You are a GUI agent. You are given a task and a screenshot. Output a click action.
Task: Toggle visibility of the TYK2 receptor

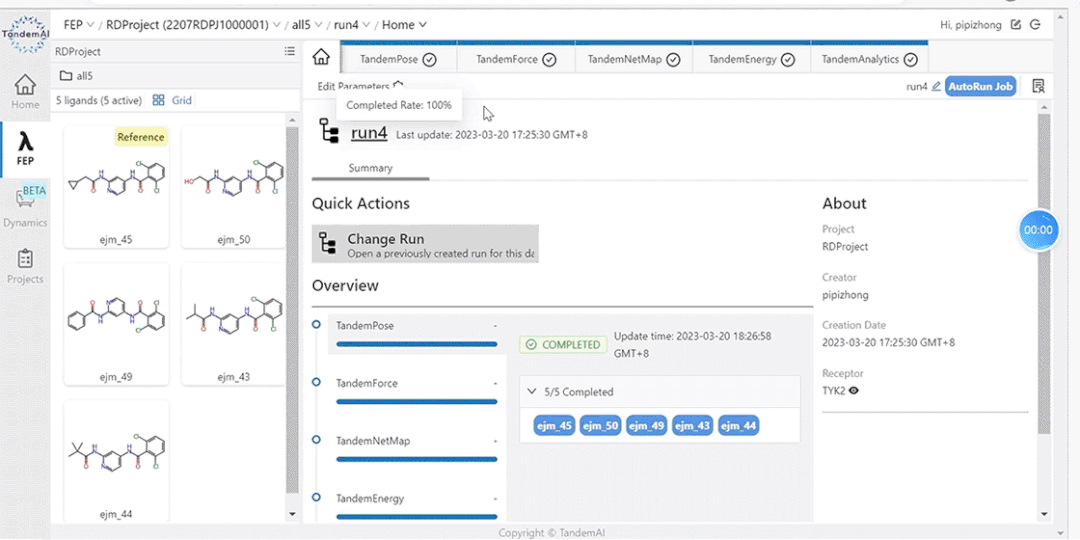(x=853, y=391)
